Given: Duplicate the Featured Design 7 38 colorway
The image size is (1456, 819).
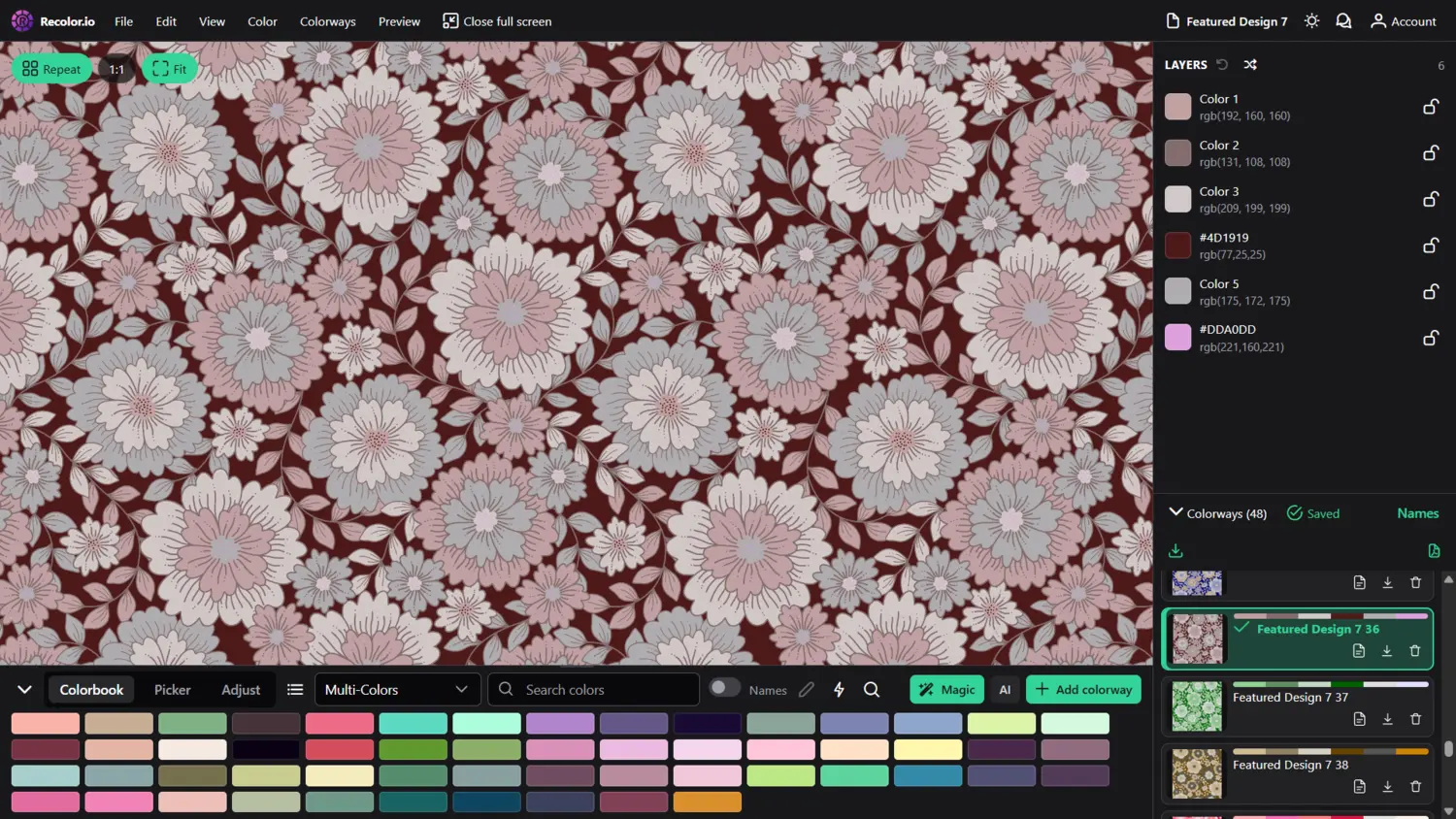Looking at the screenshot, I should (x=1359, y=787).
